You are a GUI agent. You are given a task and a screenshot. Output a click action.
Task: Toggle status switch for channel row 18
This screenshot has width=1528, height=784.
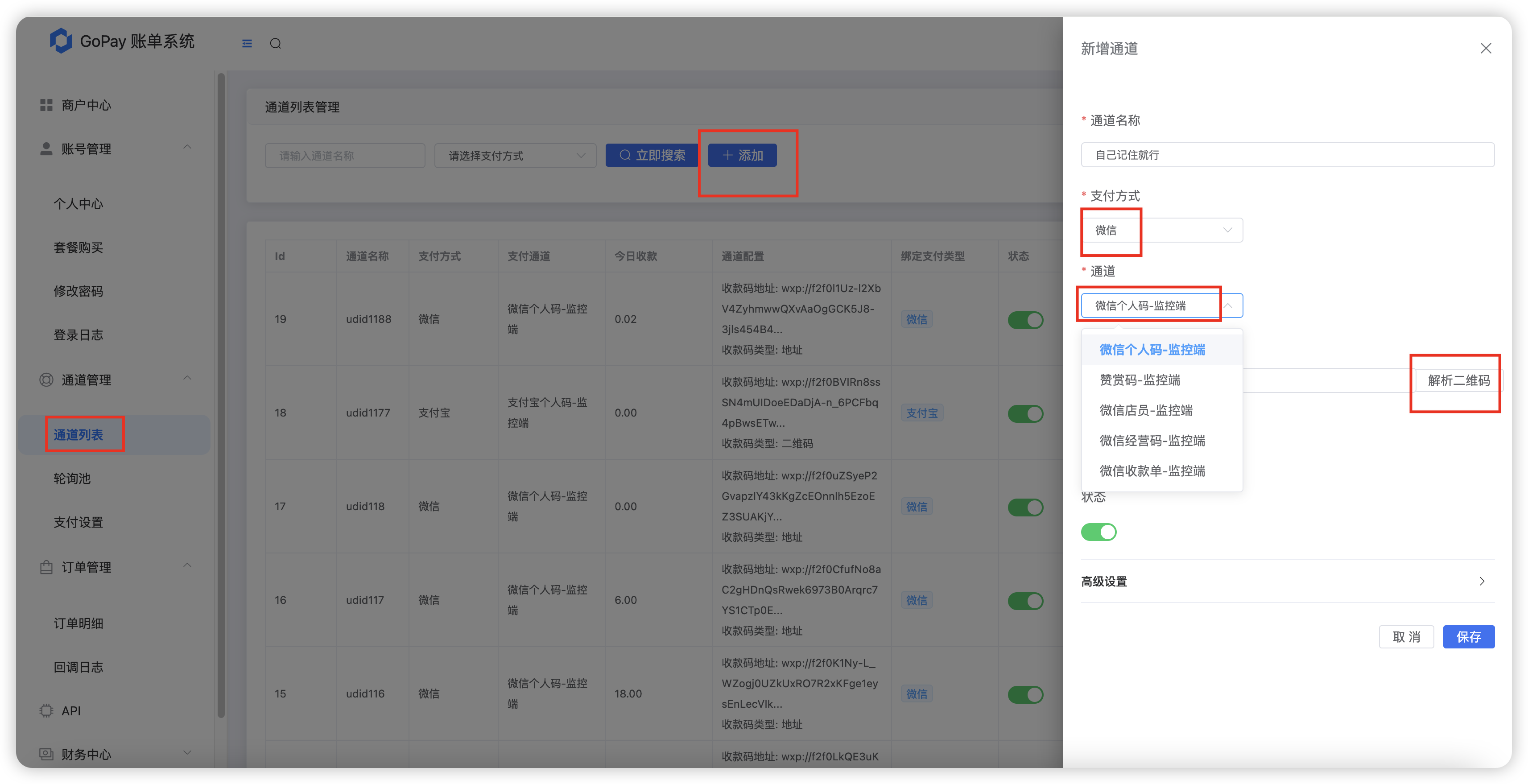tap(1025, 413)
